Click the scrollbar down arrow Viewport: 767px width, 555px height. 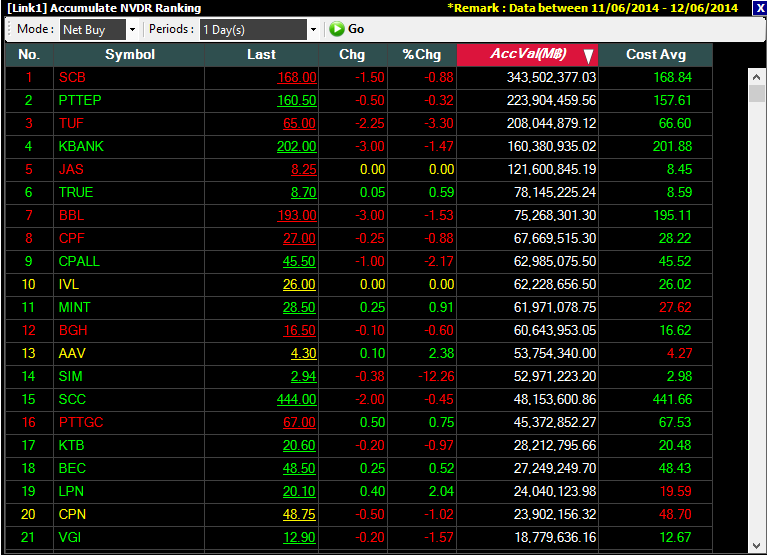757,545
